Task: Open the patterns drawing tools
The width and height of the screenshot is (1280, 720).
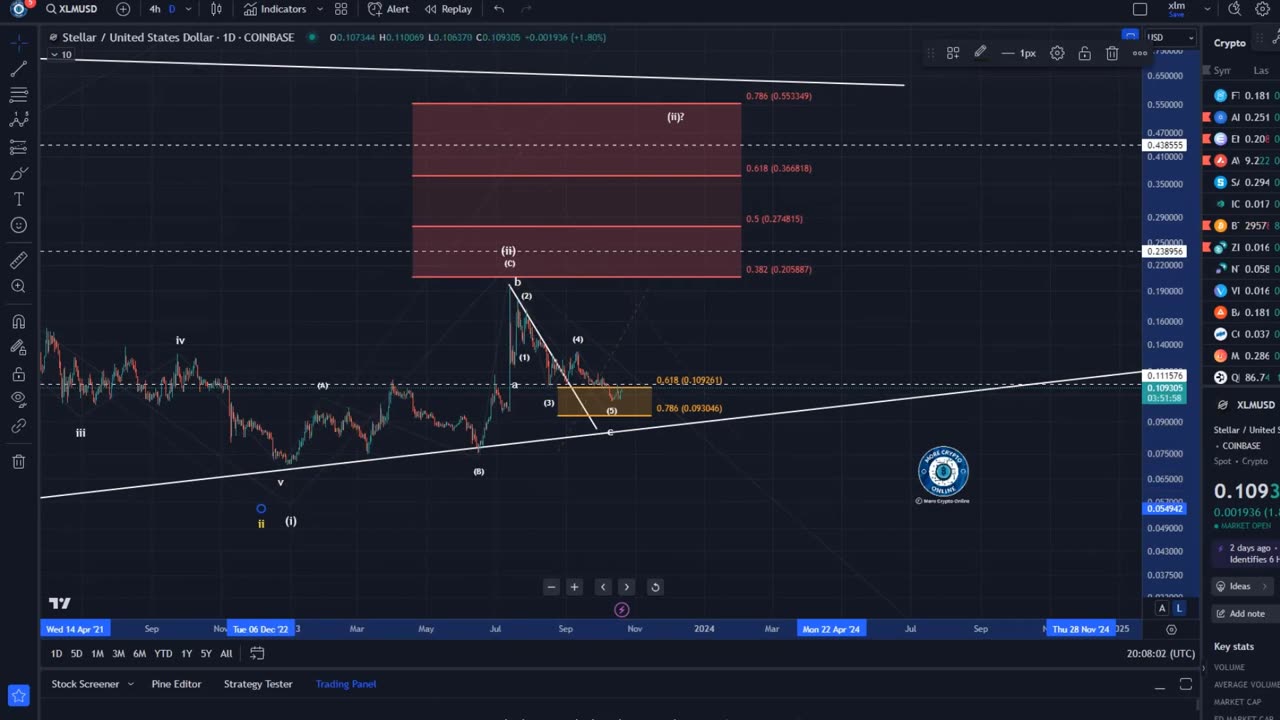Action: pyautogui.click(x=18, y=121)
